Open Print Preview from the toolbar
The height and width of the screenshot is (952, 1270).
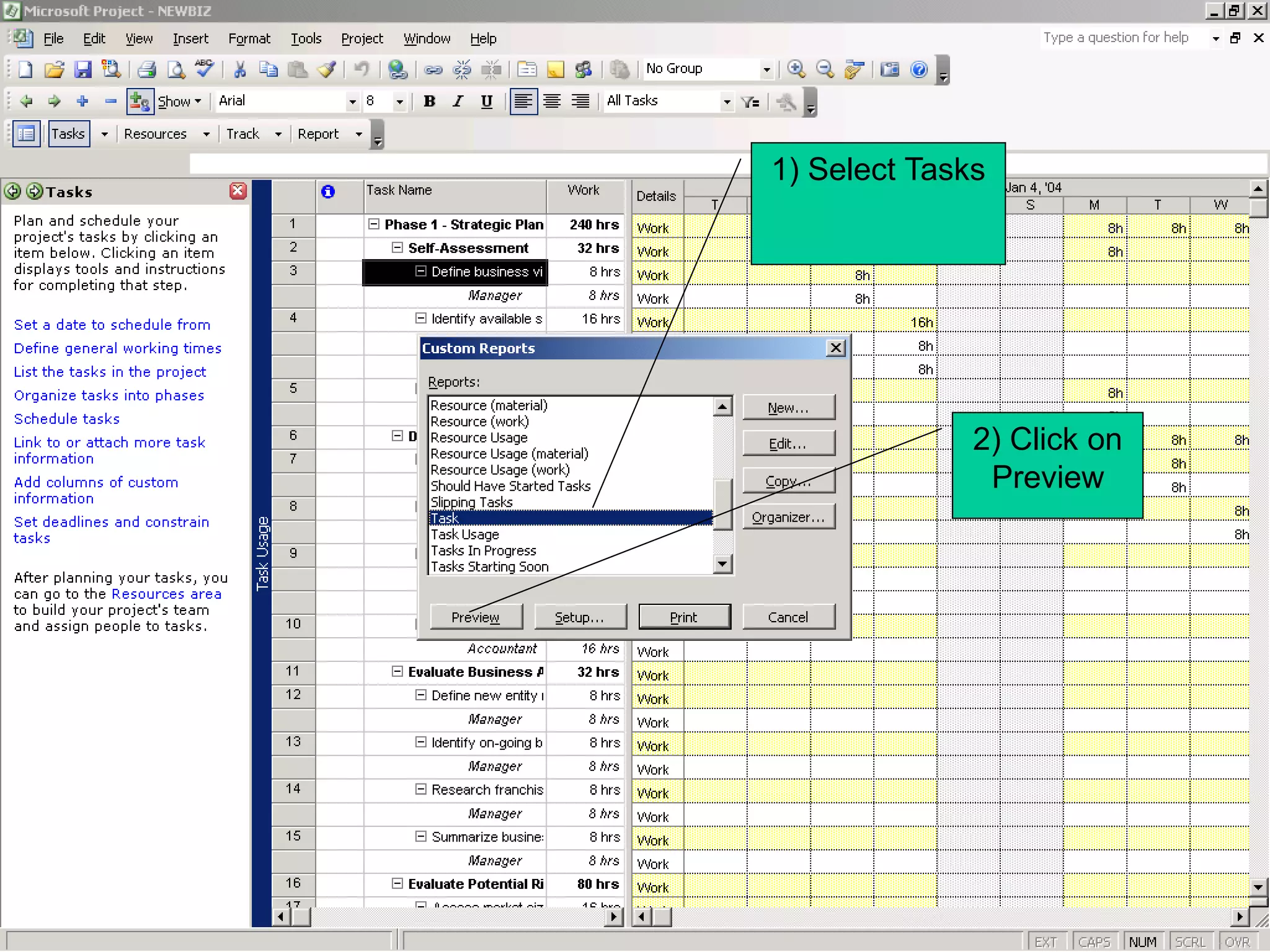176,69
